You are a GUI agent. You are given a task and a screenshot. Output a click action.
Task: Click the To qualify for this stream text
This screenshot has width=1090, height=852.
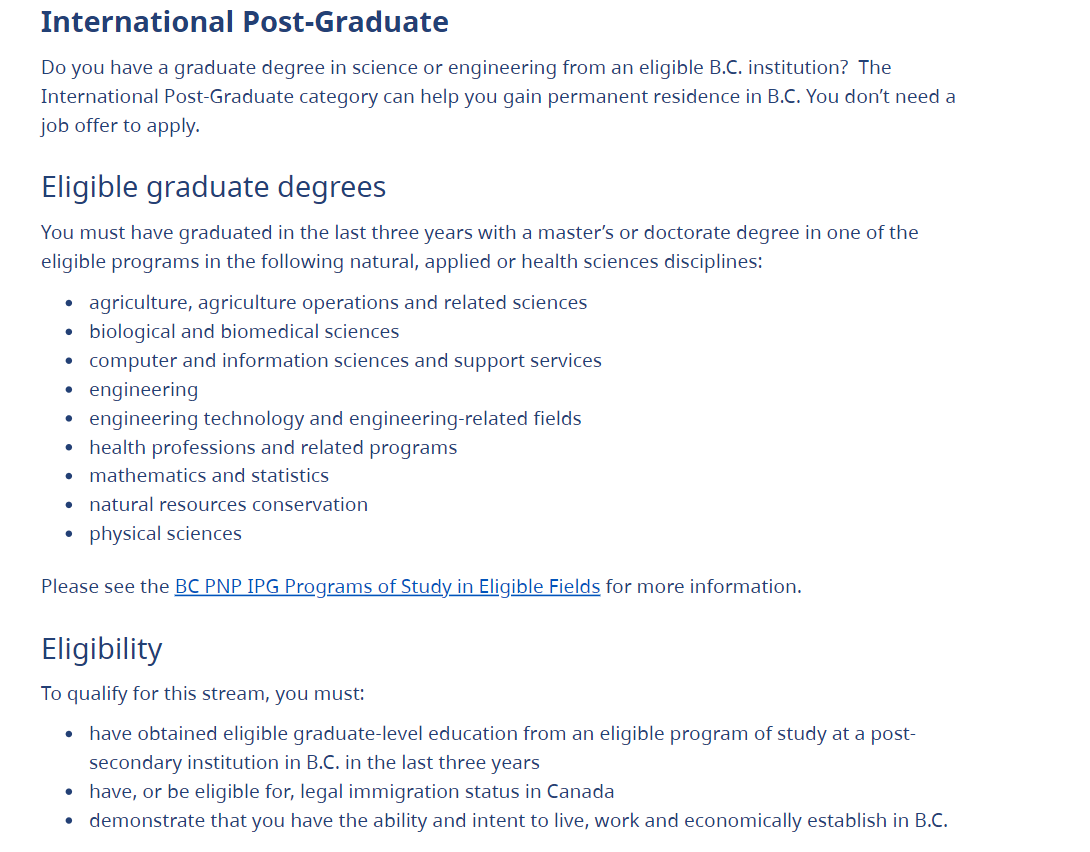coord(202,694)
